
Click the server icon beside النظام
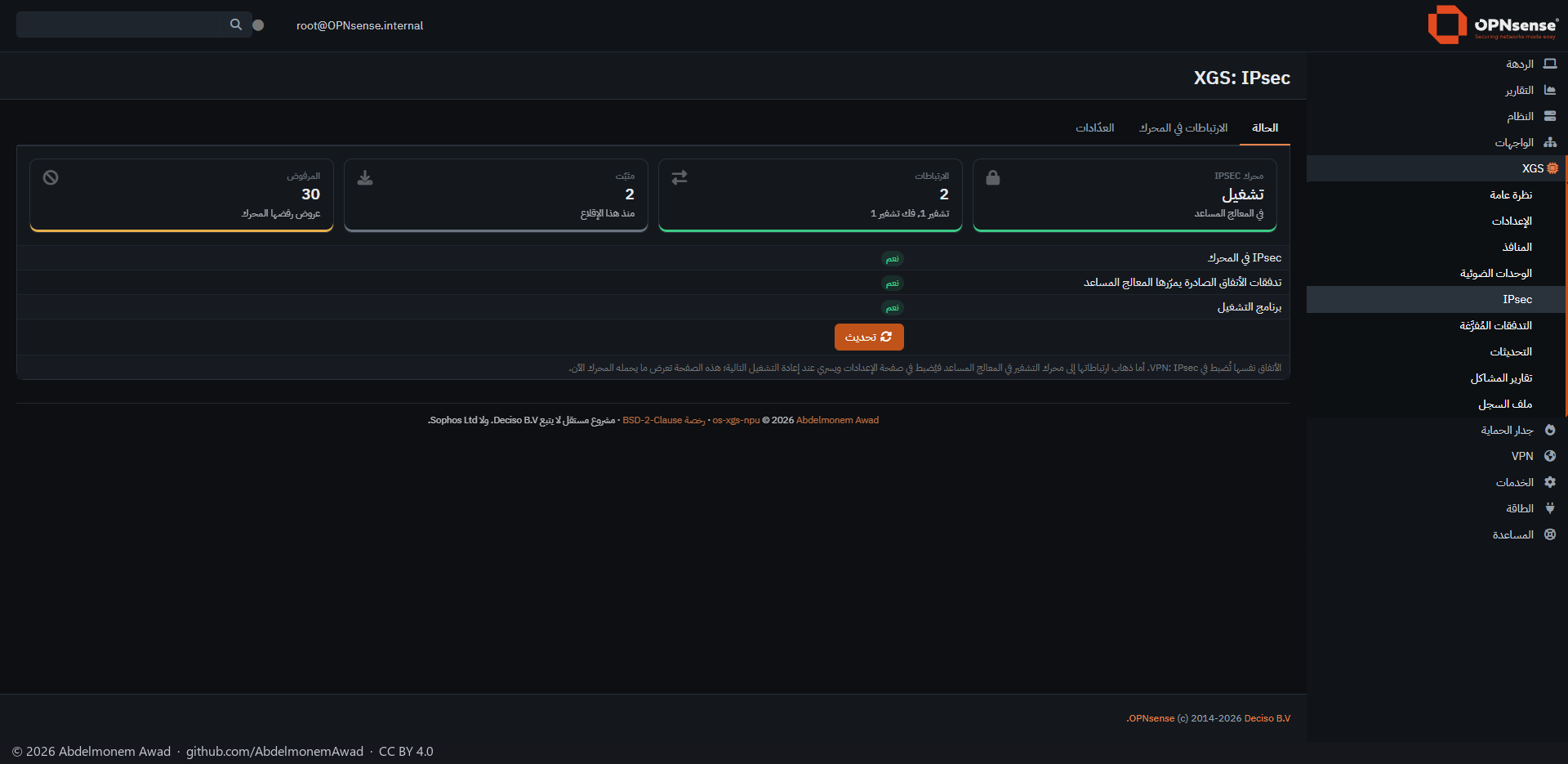pos(1550,116)
